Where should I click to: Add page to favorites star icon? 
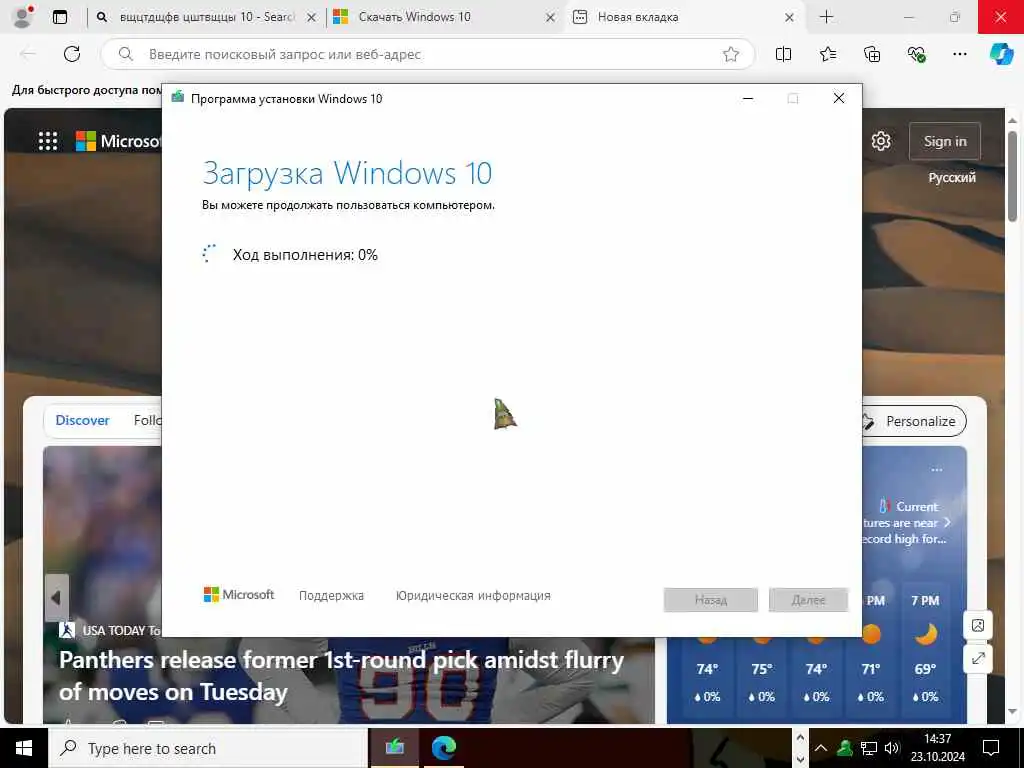coord(731,54)
